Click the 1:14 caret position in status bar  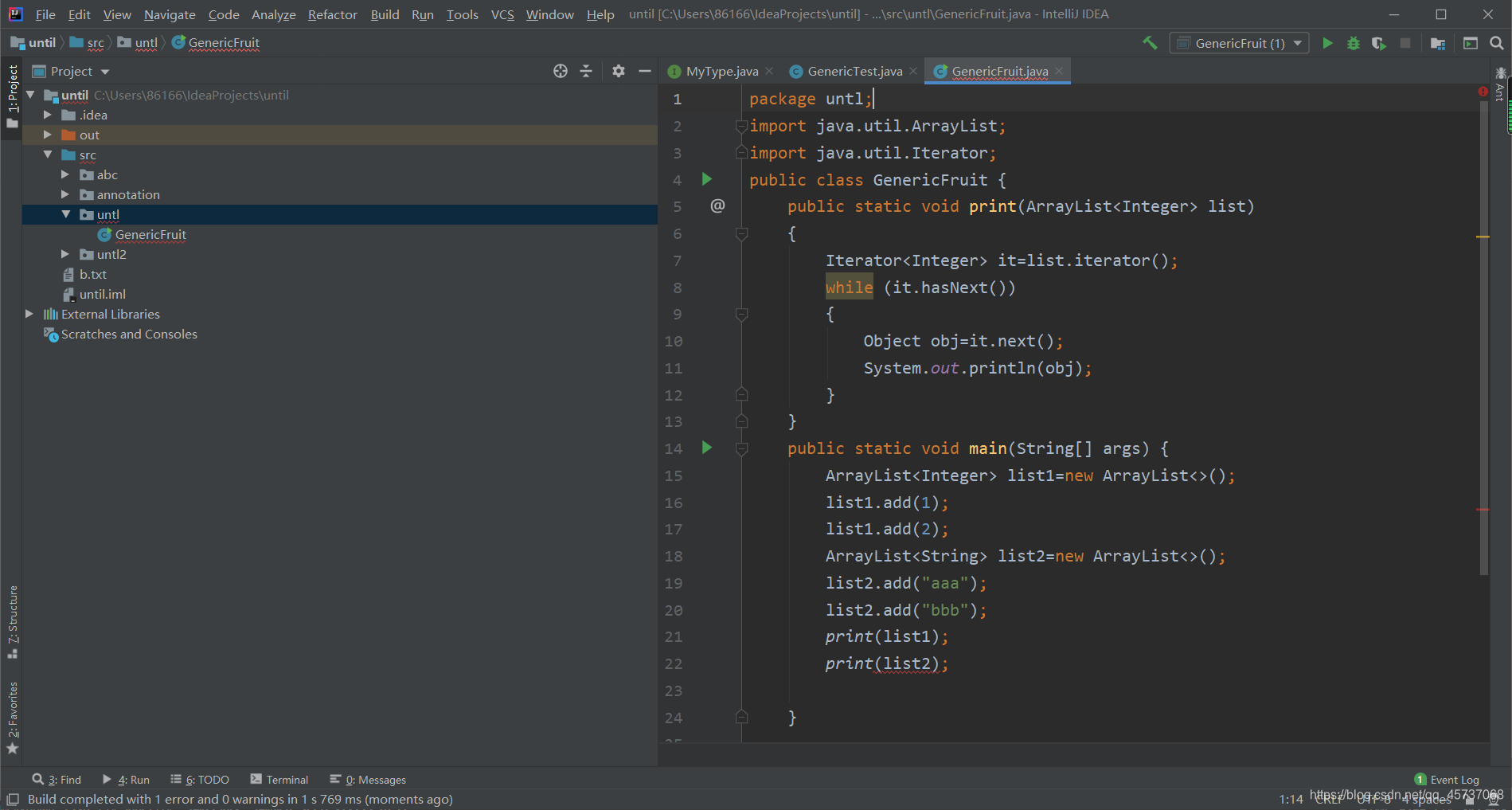(x=1291, y=799)
